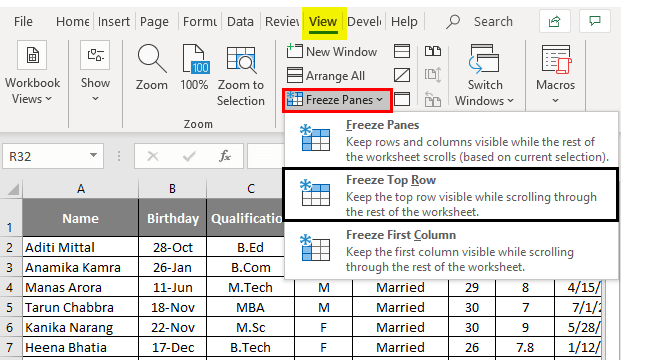Click Synchronous Scrolling icon
Screen dimensions: 652x362
tap(433, 76)
